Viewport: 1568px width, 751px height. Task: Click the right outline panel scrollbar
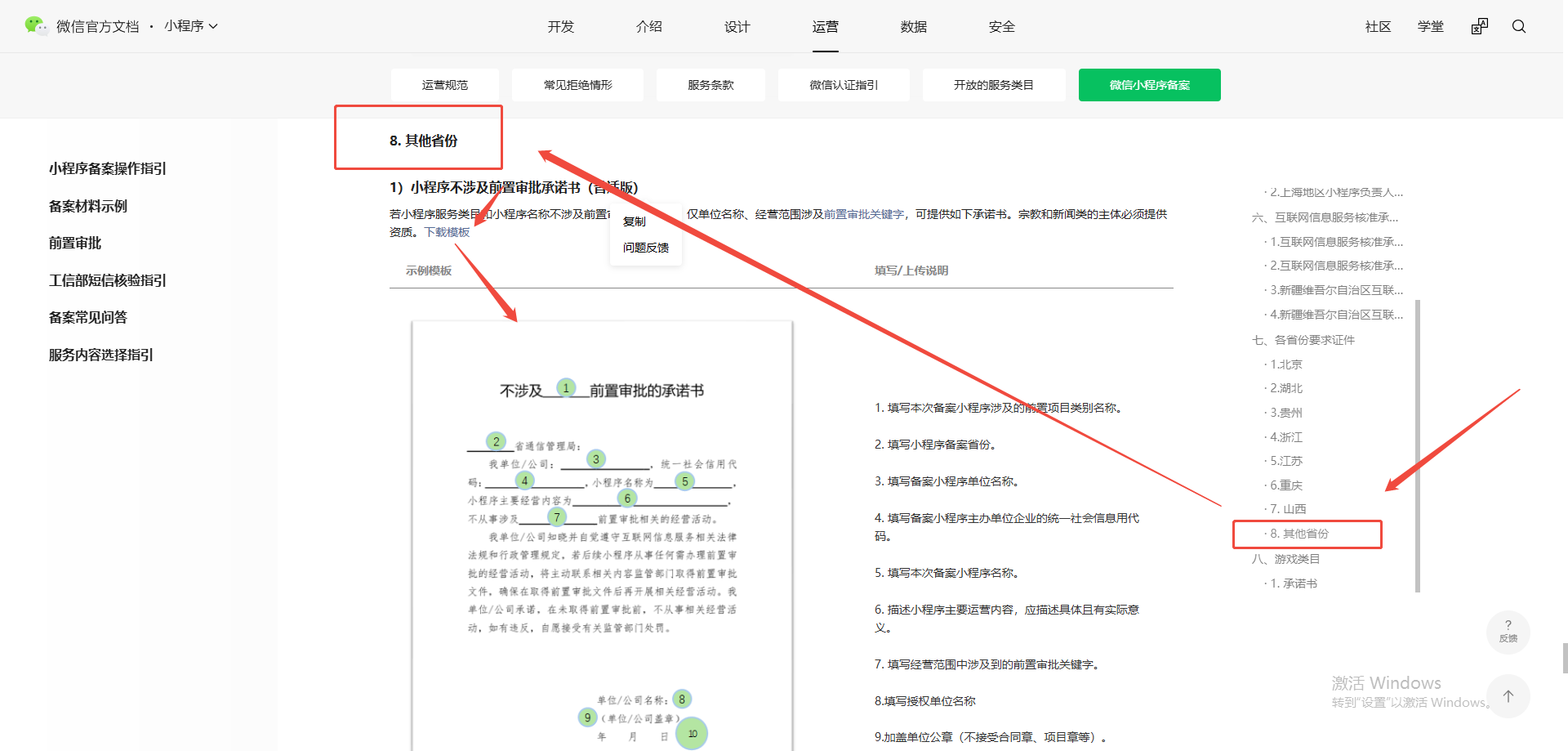point(1417,445)
